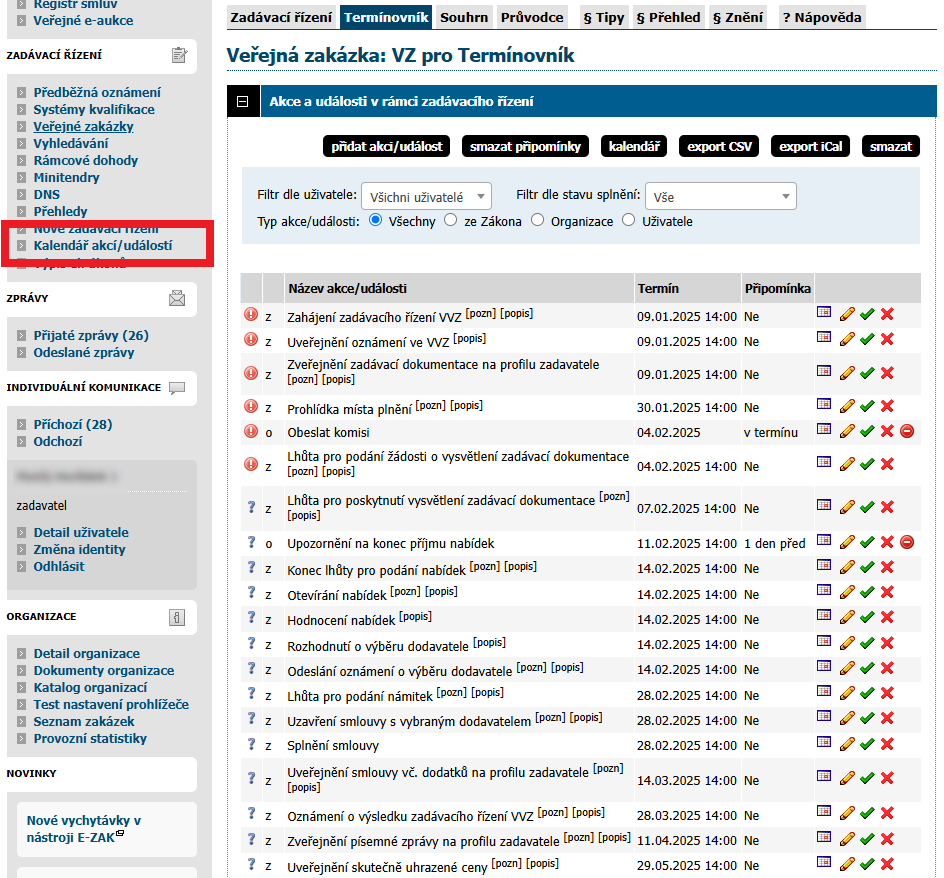Click the pencil edit icon for Obeslat komisi

coord(847,431)
